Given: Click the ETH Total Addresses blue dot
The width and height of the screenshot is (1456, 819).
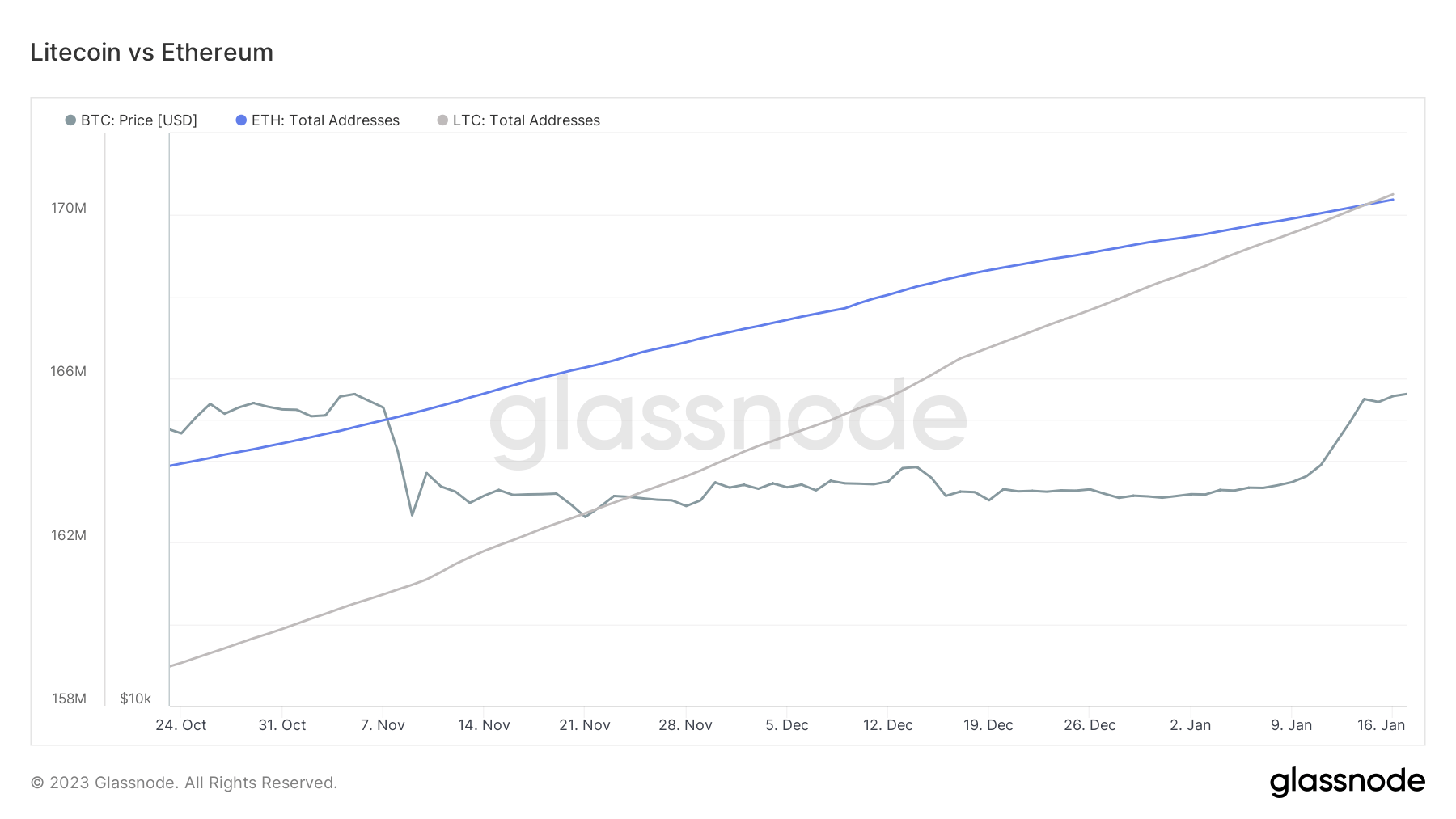Looking at the screenshot, I should tap(241, 120).
